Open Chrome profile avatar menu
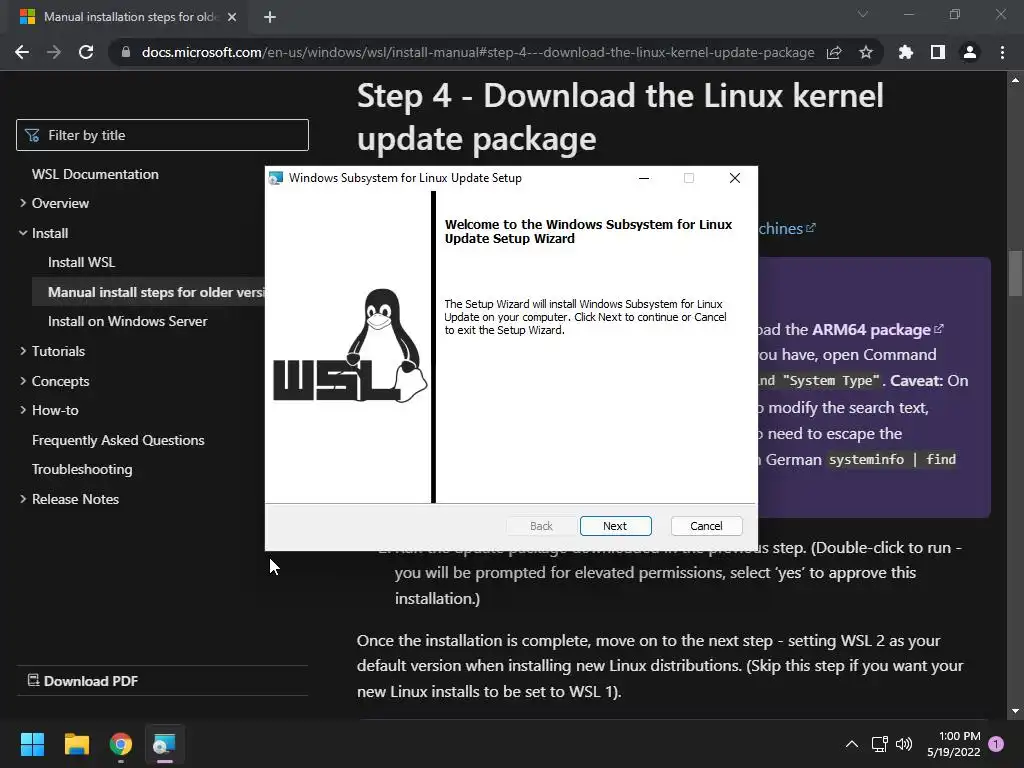The width and height of the screenshot is (1024, 768). [x=970, y=52]
